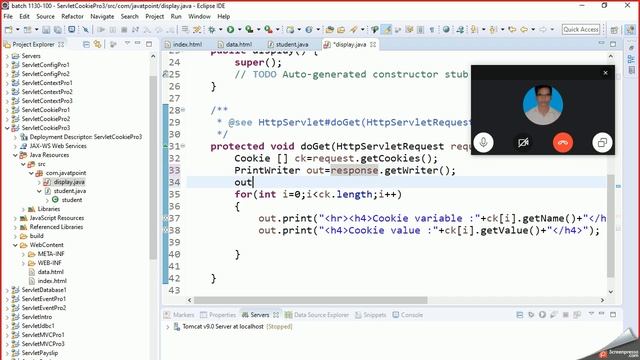The width and height of the screenshot is (640, 360).
Task: Mute the microphone in call overlay
Action: (x=484, y=142)
